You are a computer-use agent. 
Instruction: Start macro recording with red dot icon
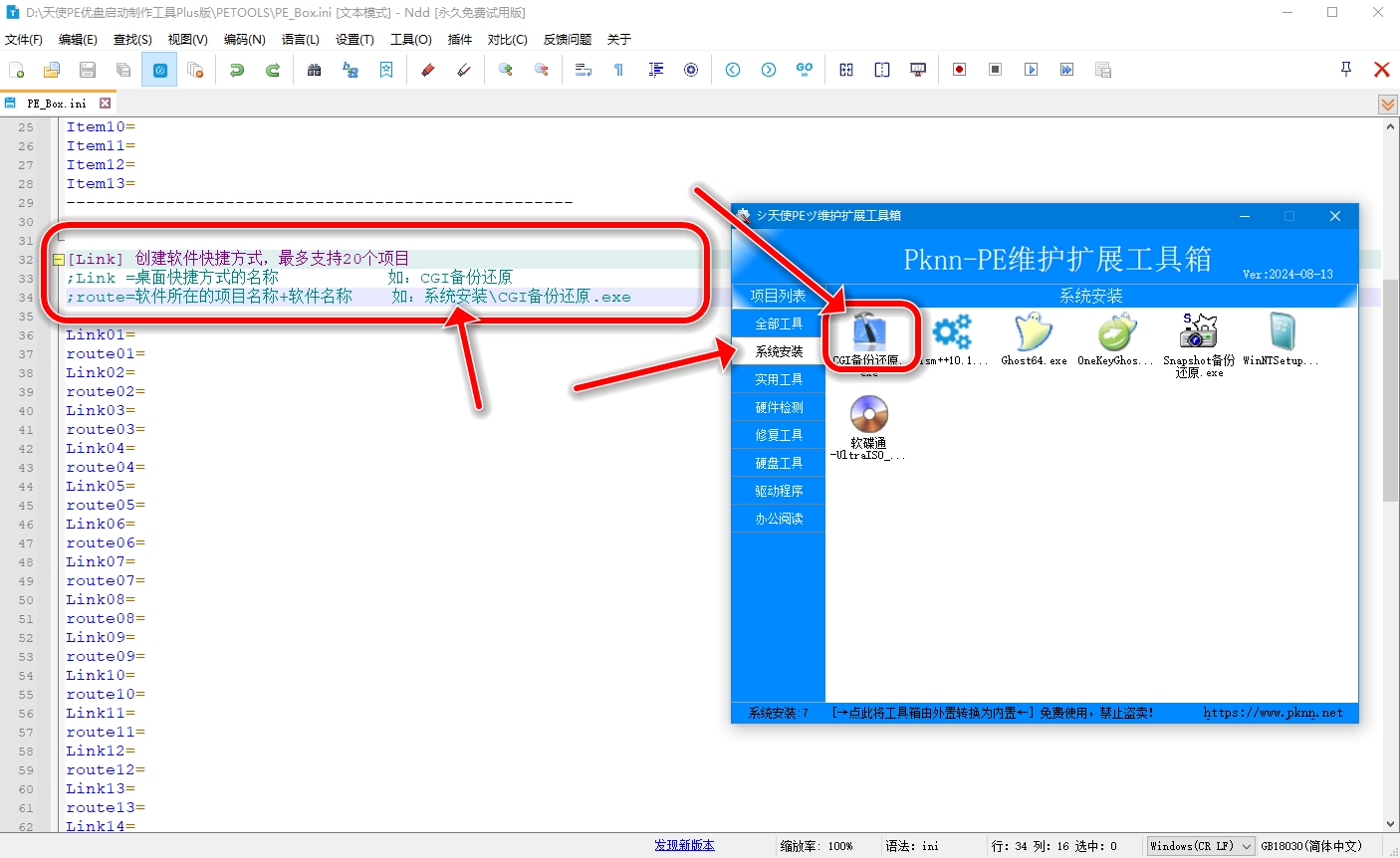[959, 70]
